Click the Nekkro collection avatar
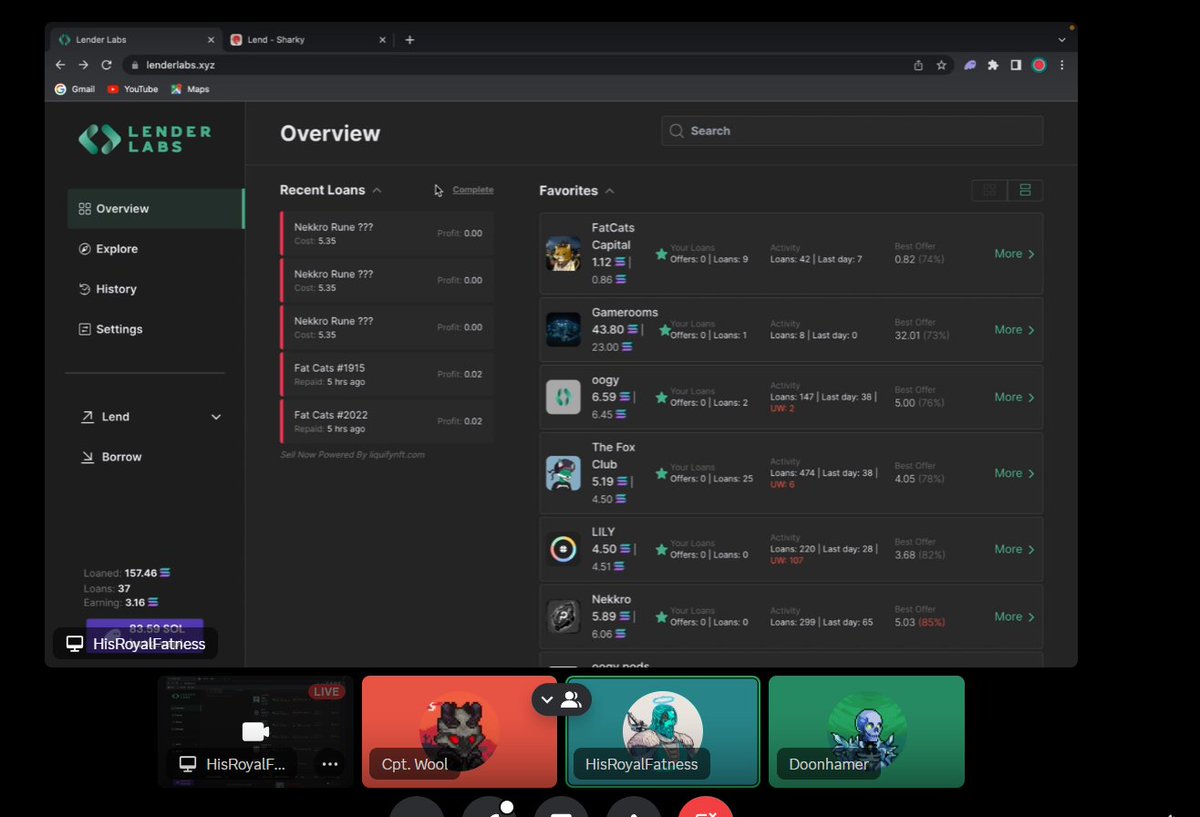Screen dimensions: 1200x817 point(563,616)
